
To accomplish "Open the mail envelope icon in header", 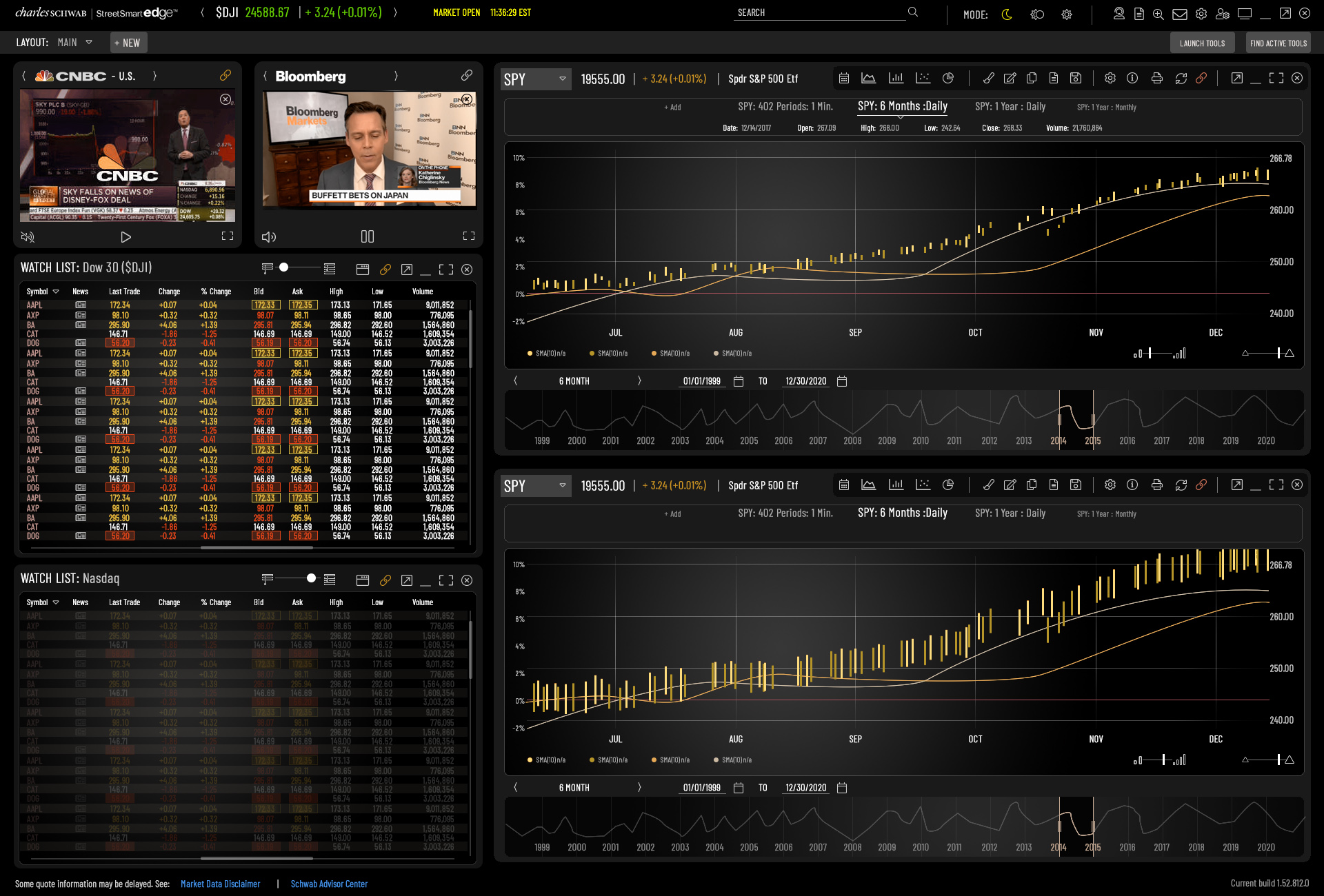I will coord(1180,14).
